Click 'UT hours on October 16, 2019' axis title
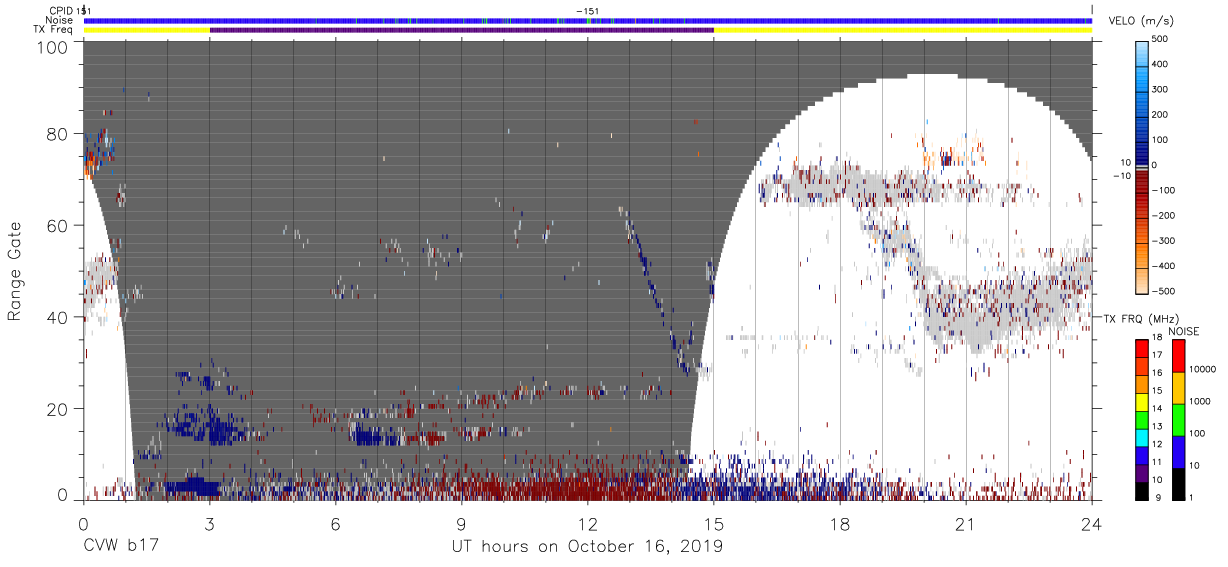The height and width of the screenshot is (567, 1228). click(588, 547)
